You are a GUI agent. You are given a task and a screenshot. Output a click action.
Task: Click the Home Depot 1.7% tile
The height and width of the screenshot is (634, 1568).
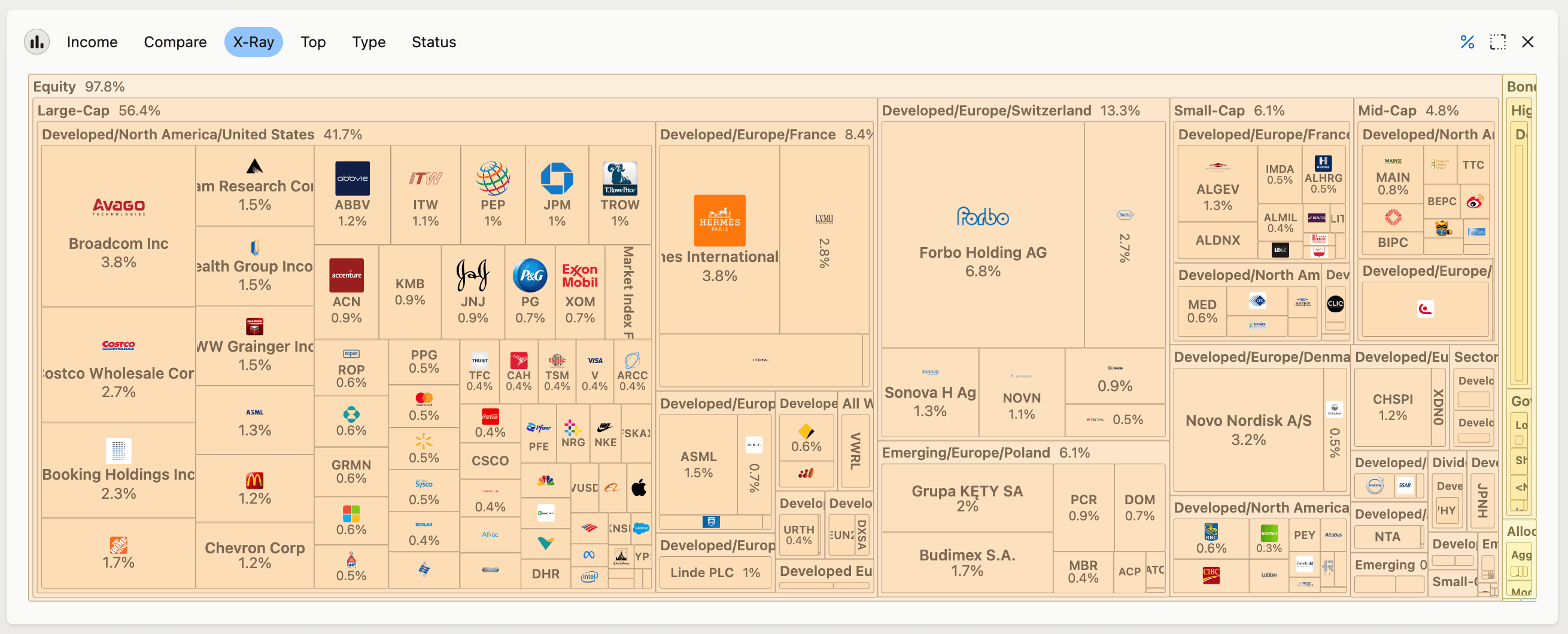coord(118,553)
